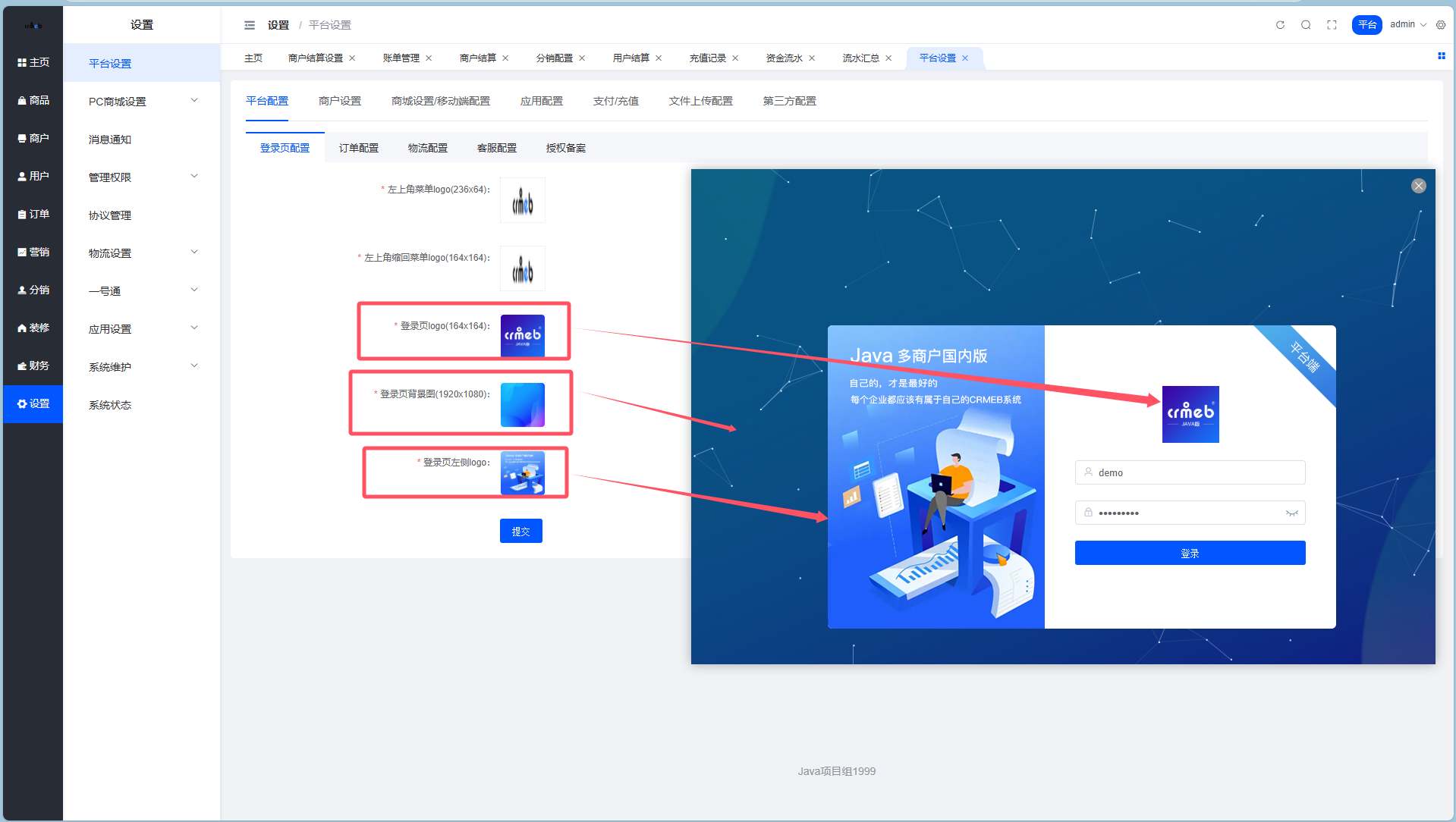
Task: Switch to the 商户设置 tab
Action: 339,101
